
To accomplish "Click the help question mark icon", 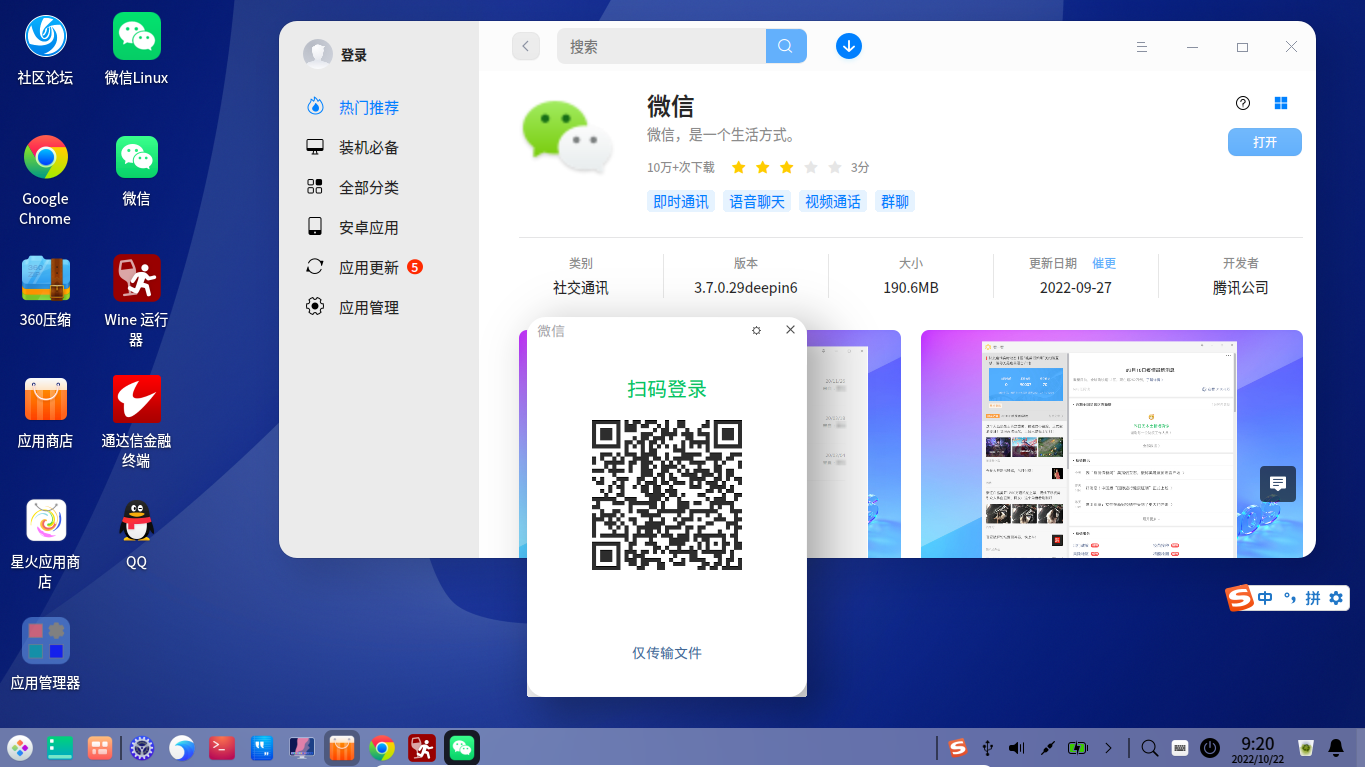I will tap(1242, 103).
